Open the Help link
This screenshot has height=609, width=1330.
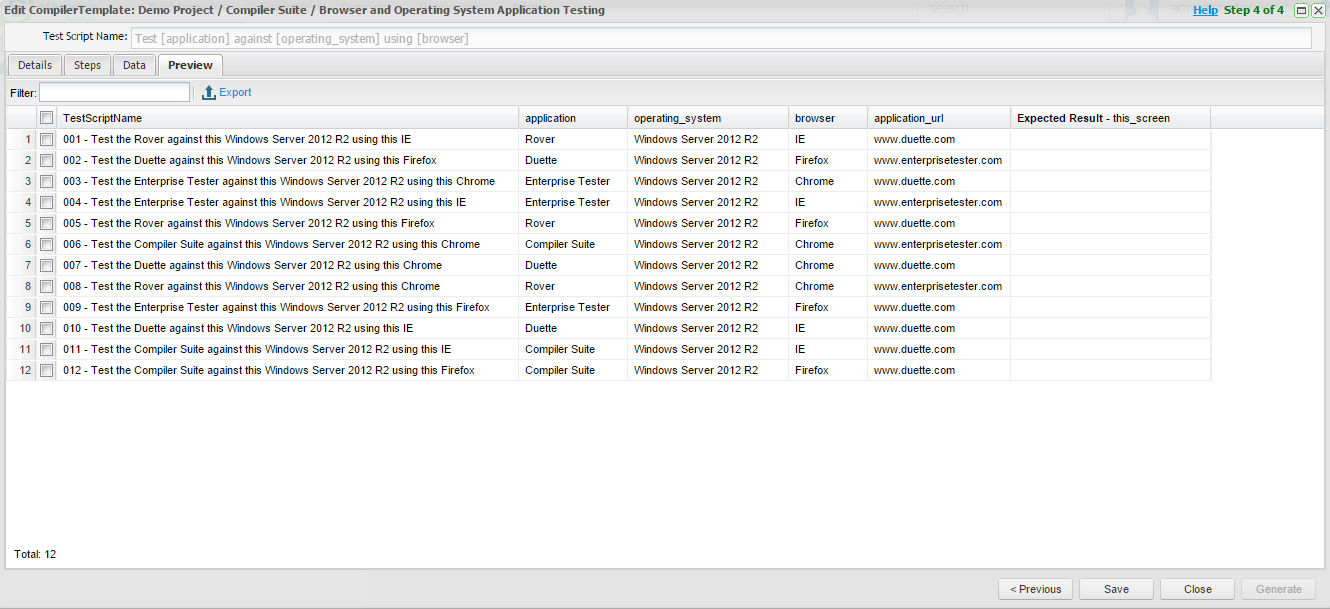[x=1205, y=10]
